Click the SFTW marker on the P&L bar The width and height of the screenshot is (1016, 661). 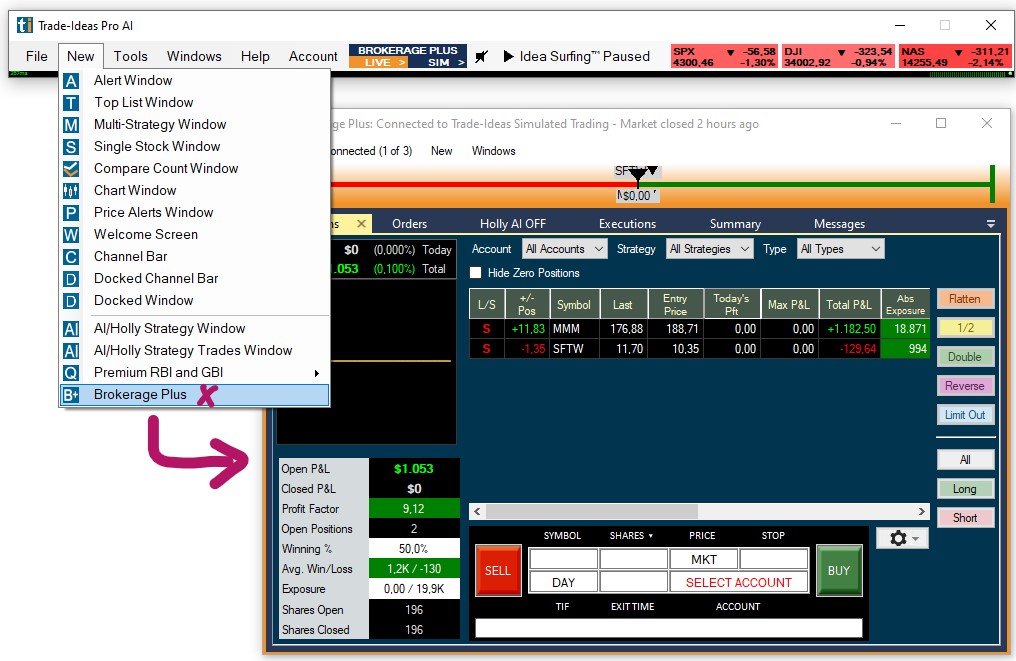click(x=637, y=172)
